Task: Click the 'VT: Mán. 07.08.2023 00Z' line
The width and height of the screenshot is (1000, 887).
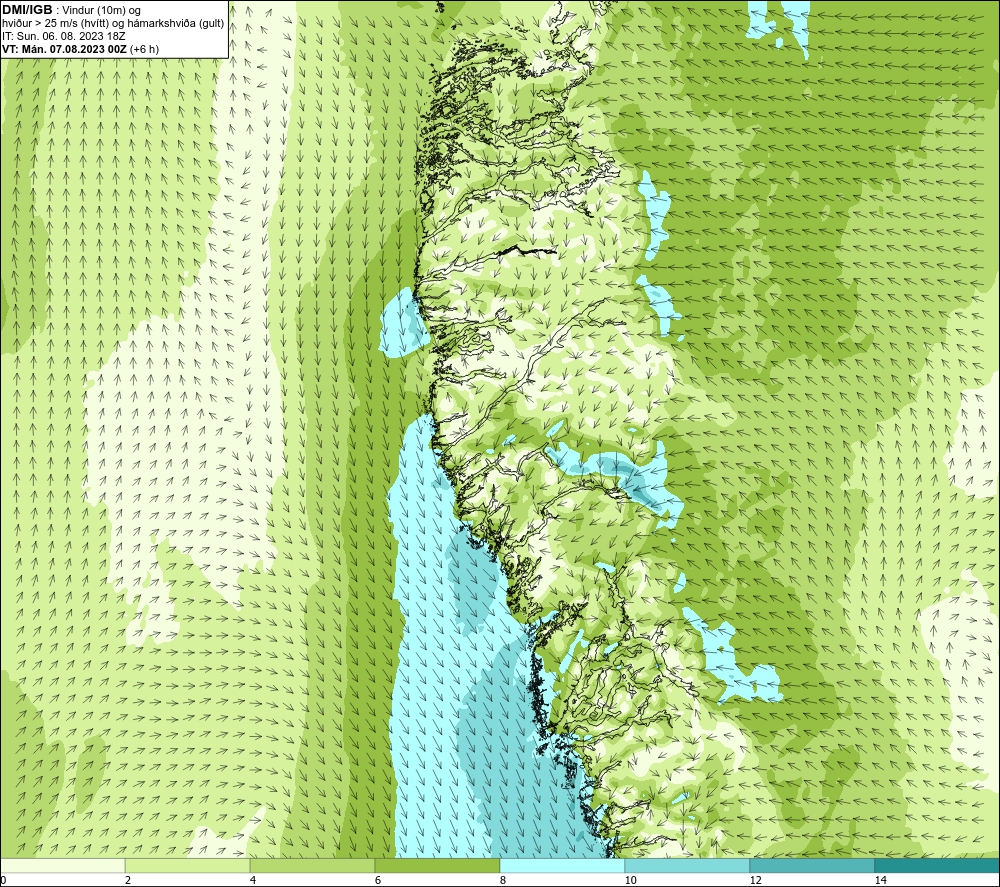Action: pyautogui.click(x=64, y=49)
